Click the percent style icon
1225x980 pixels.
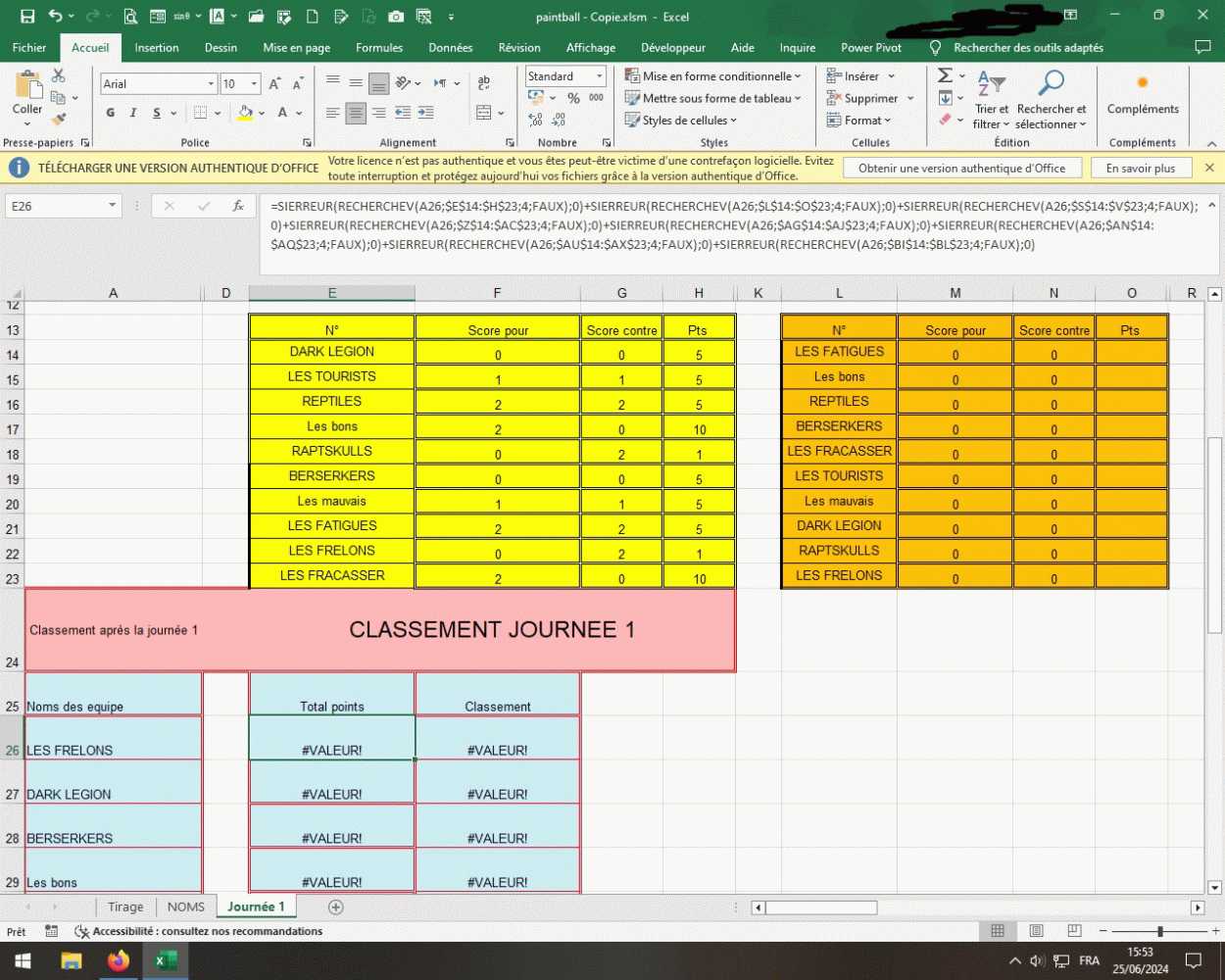[573, 98]
